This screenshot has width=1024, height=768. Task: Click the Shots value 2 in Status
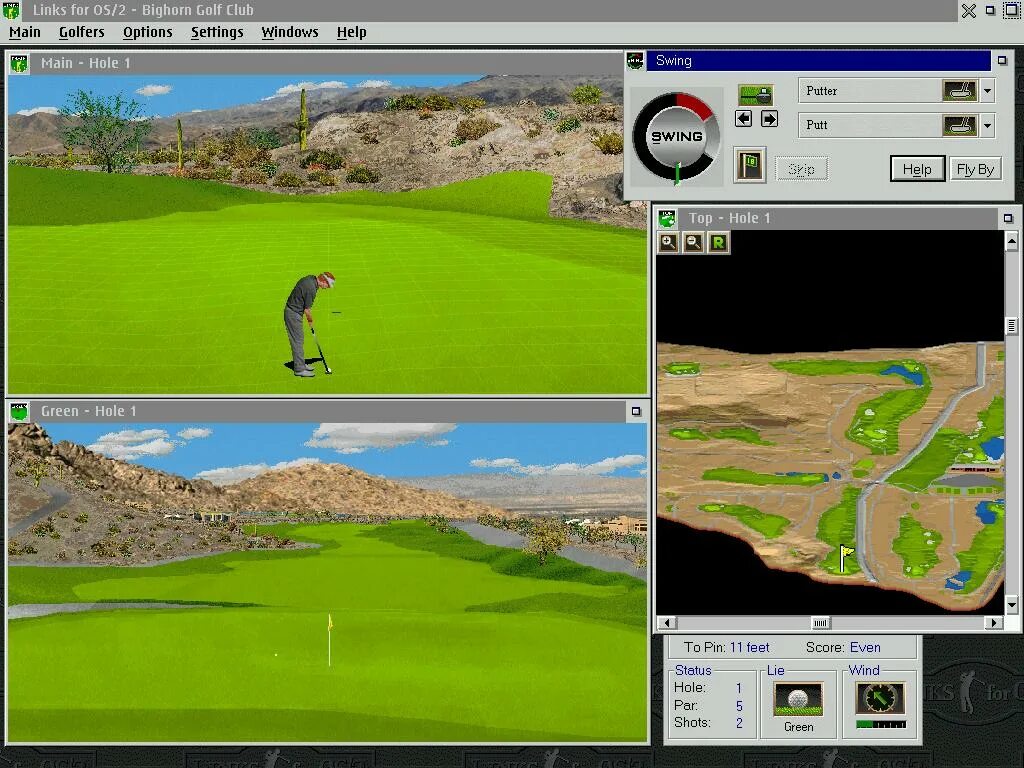(x=739, y=723)
